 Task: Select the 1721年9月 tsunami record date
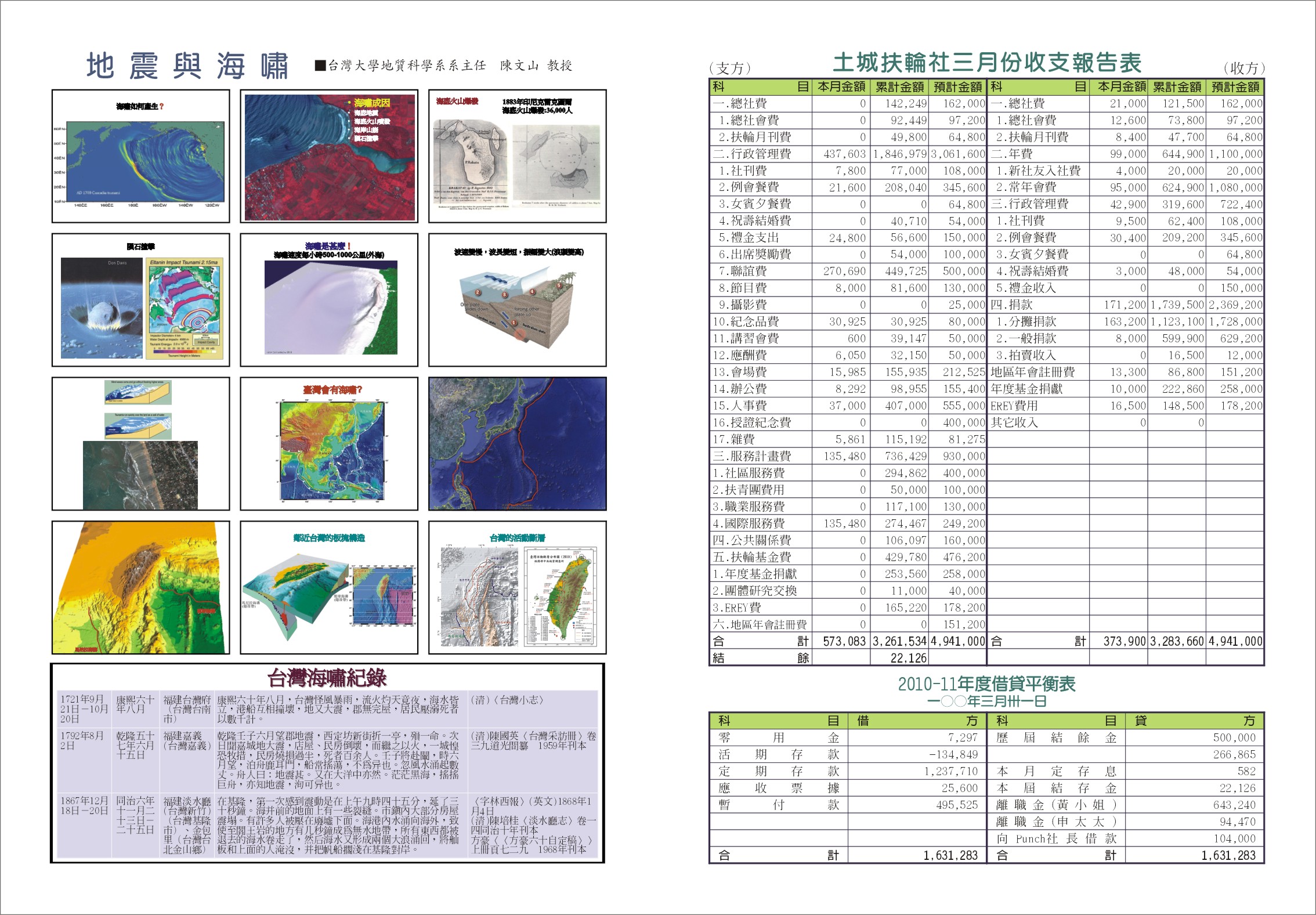coord(84,709)
